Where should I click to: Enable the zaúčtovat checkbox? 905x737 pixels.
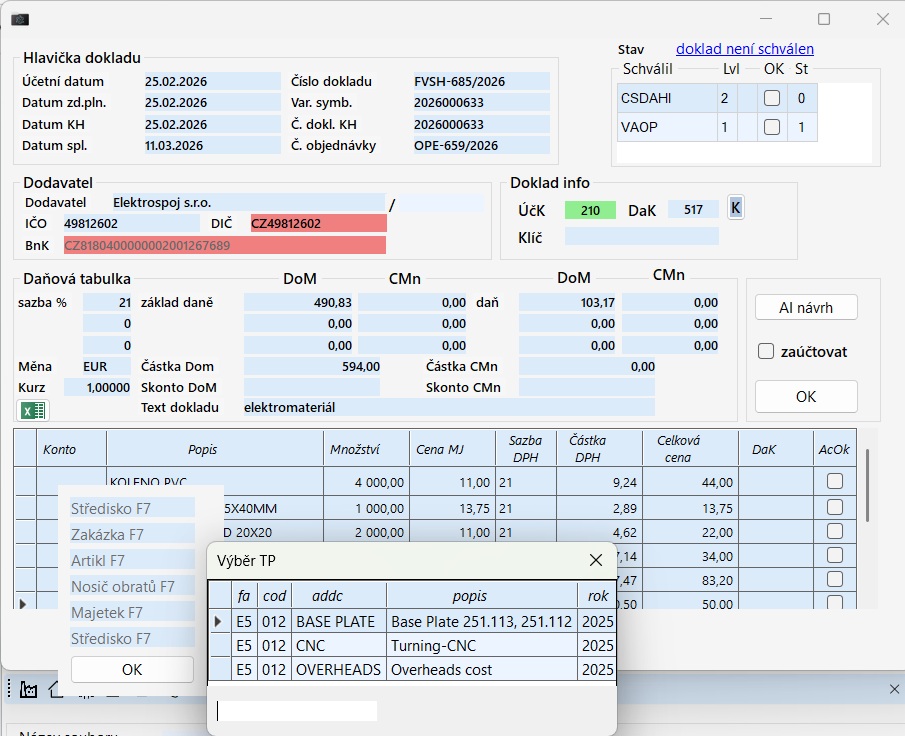point(766,351)
